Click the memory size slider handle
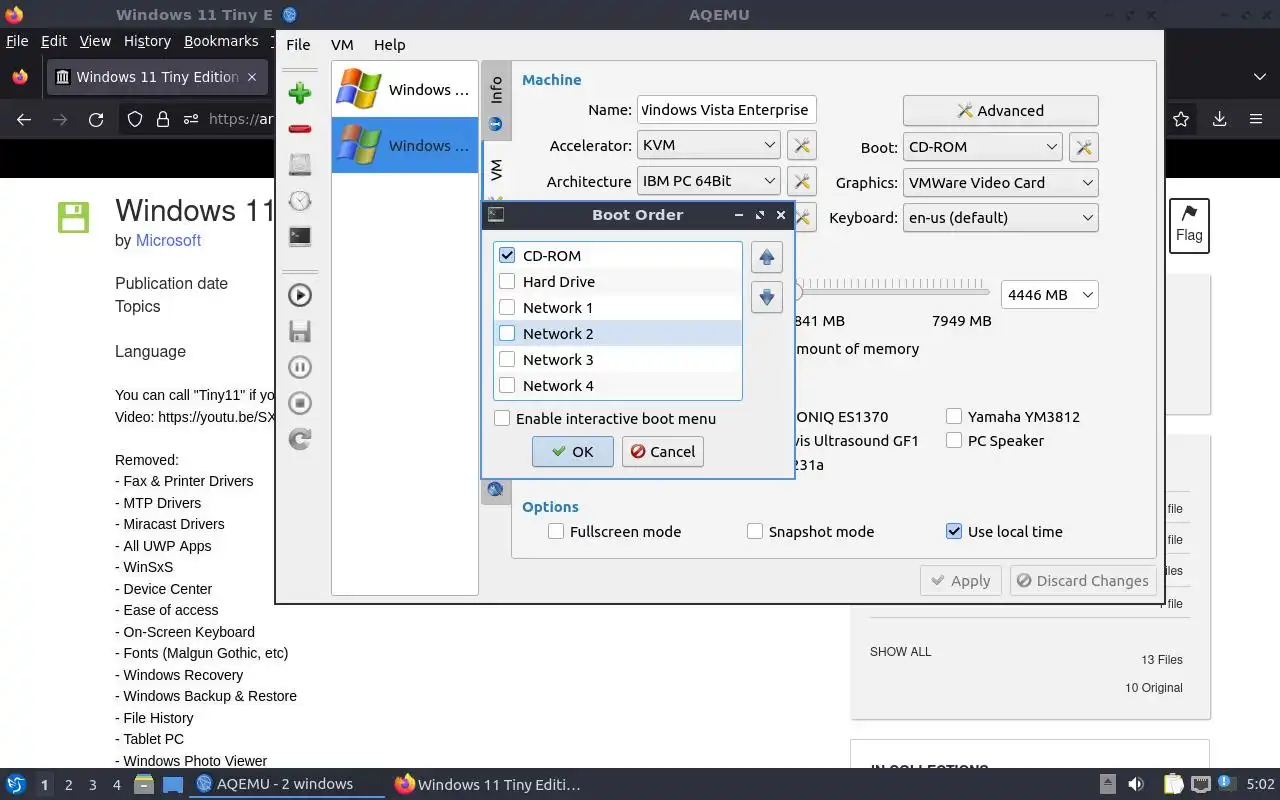This screenshot has width=1280, height=800. (x=798, y=292)
